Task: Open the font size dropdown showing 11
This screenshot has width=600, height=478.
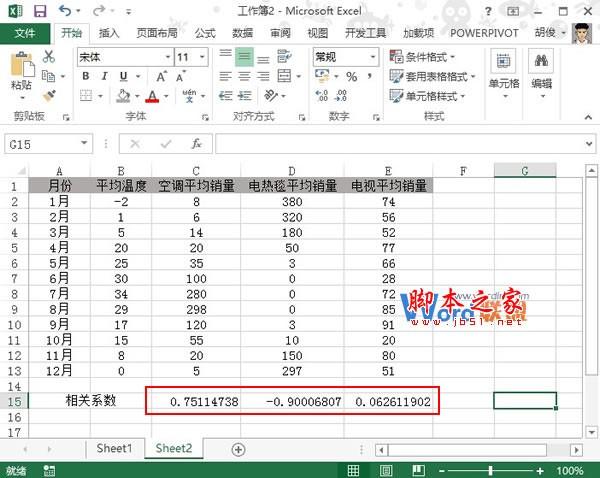Action: pyautogui.click(x=202, y=57)
